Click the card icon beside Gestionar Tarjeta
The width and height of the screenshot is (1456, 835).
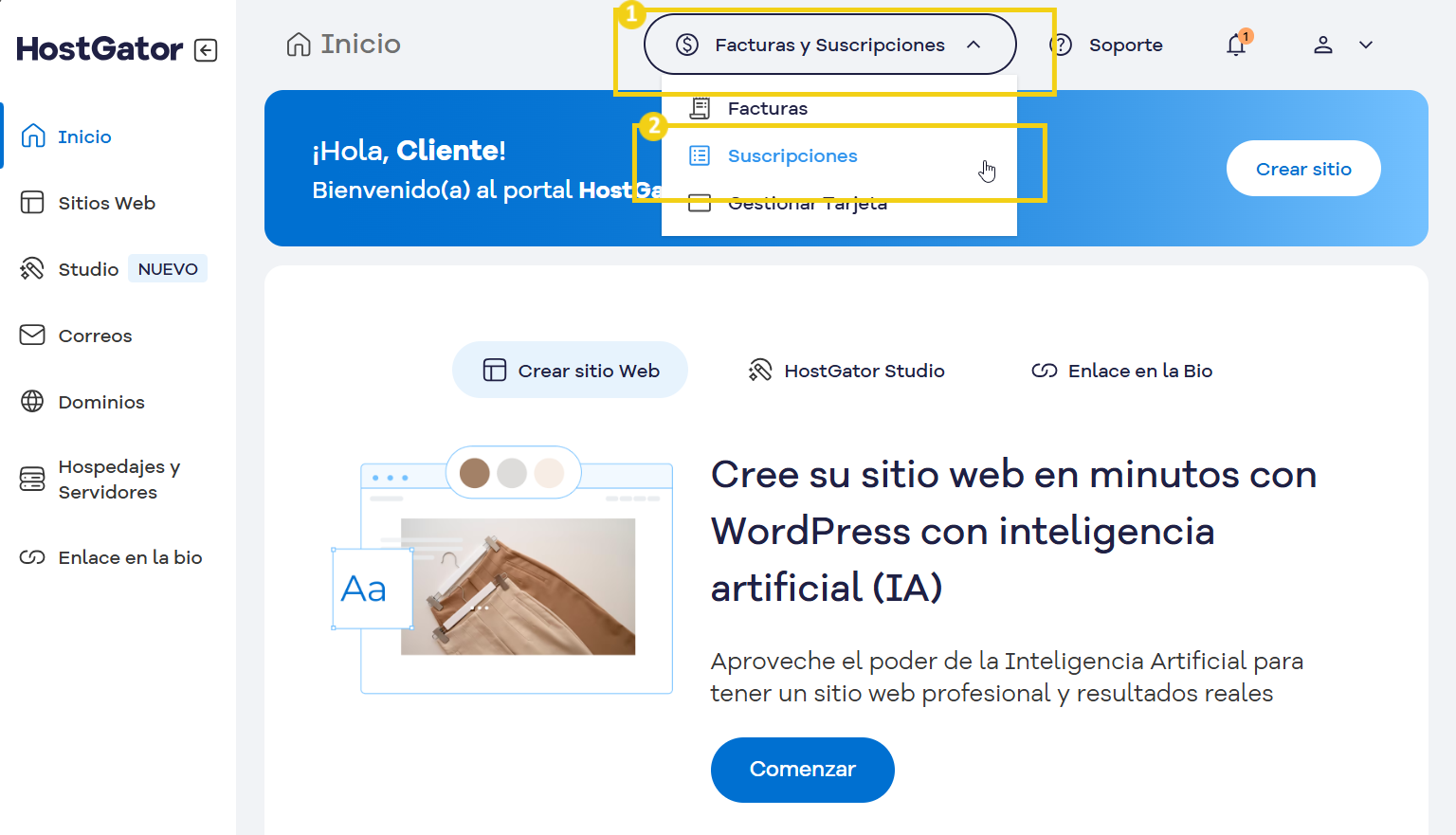[x=700, y=203]
